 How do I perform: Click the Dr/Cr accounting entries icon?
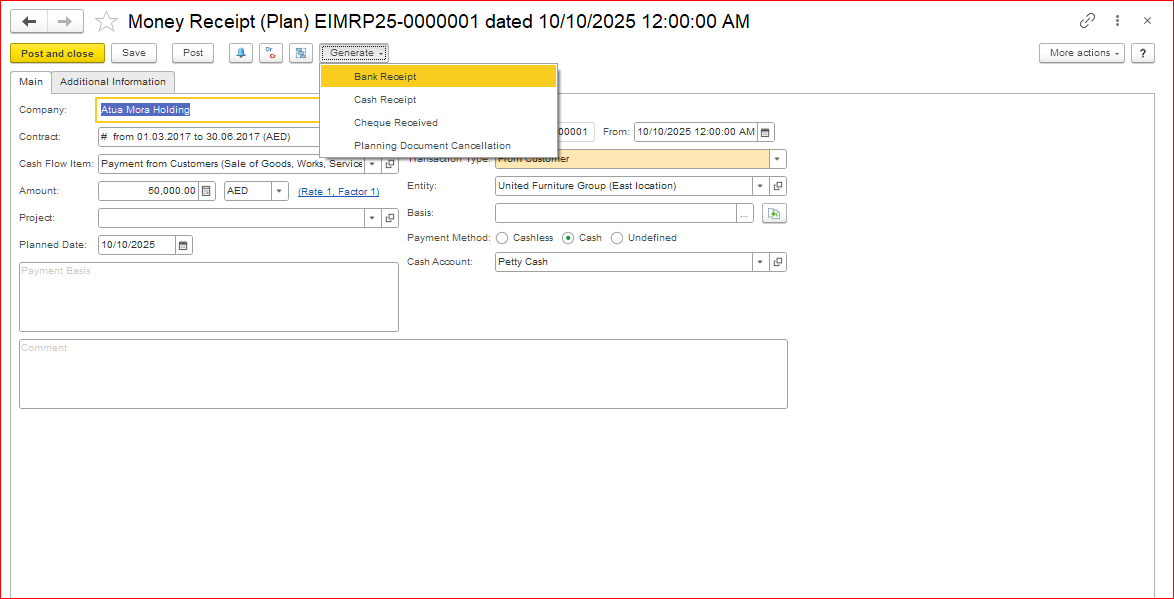coord(270,53)
